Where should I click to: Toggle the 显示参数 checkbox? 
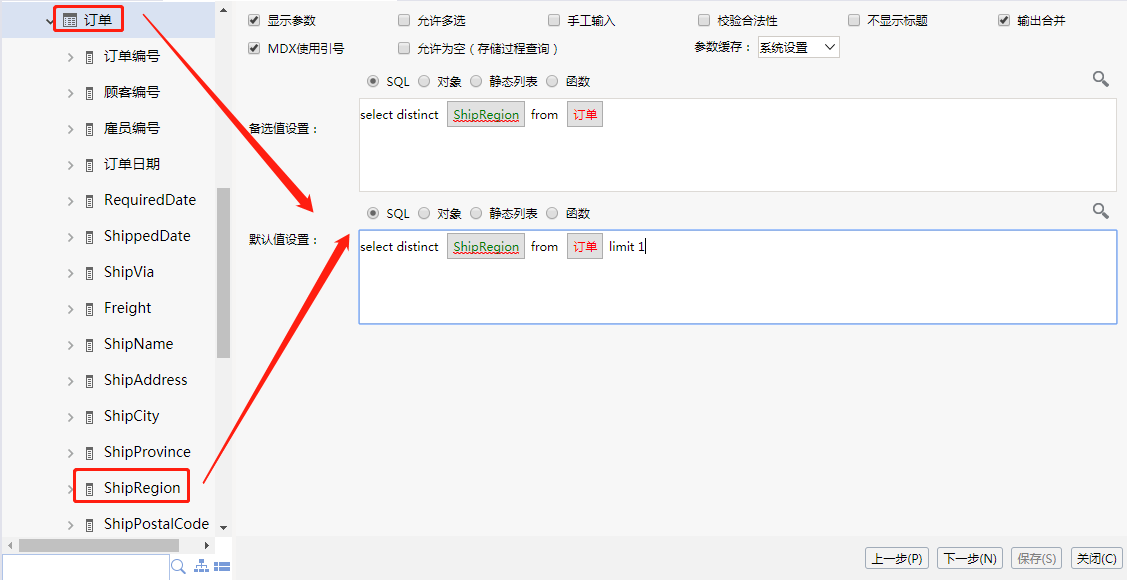point(253,20)
